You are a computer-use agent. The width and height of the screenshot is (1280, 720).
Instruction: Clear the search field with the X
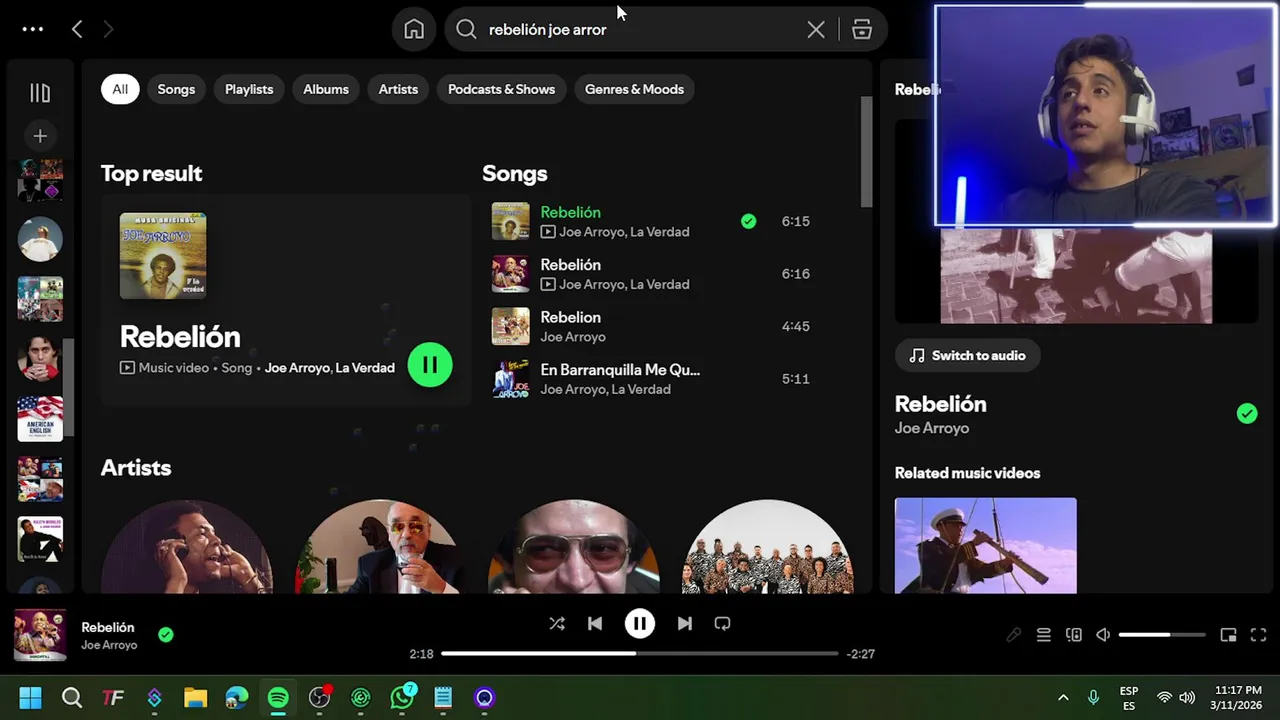[816, 29]
